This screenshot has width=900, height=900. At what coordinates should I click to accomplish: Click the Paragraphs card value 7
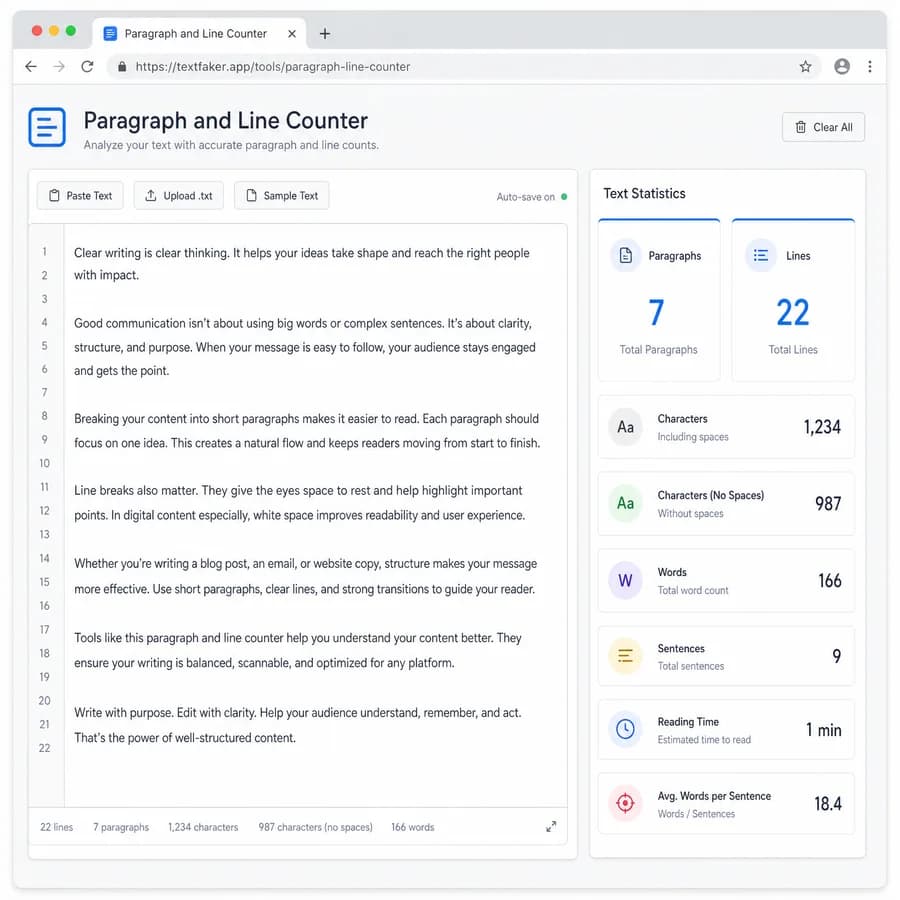click(x=656, y=312)
